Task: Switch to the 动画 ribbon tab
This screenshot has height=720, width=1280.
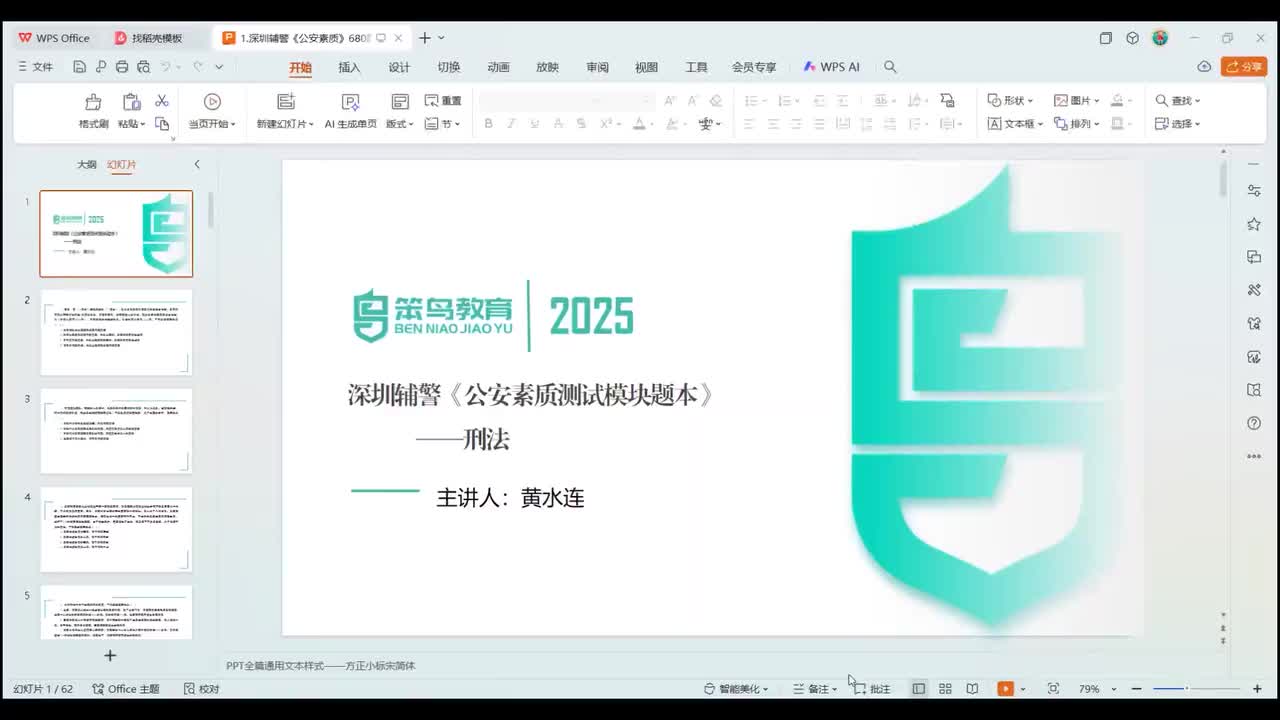Action: click(x=498, y=67)
